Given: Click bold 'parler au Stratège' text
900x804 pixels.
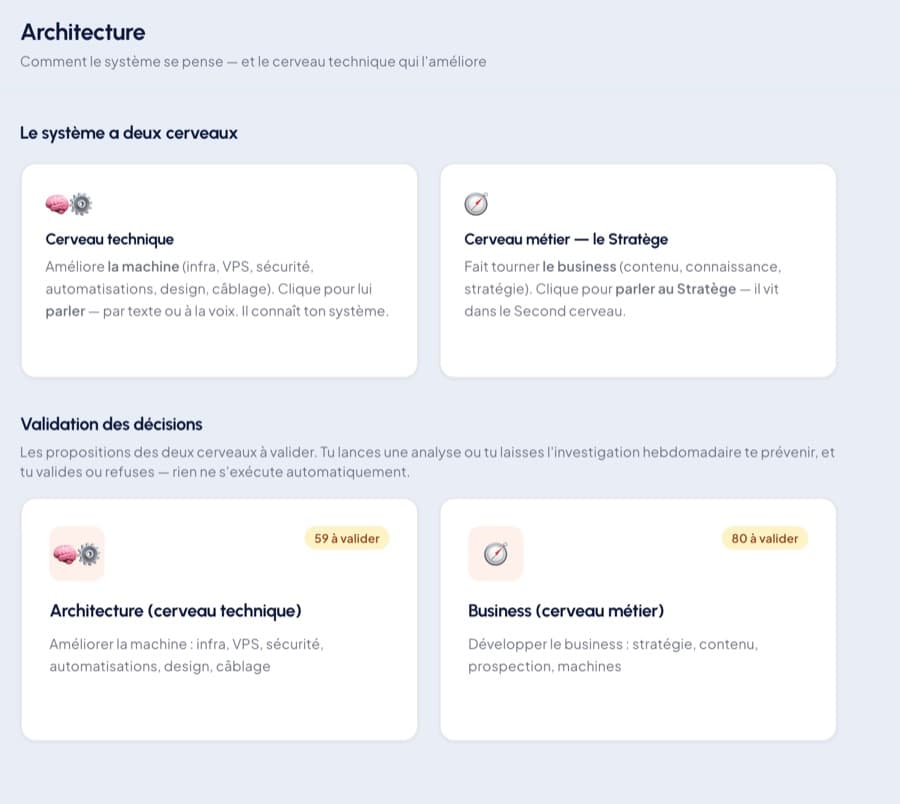Looking at the screenshot, I should (676, 289).
